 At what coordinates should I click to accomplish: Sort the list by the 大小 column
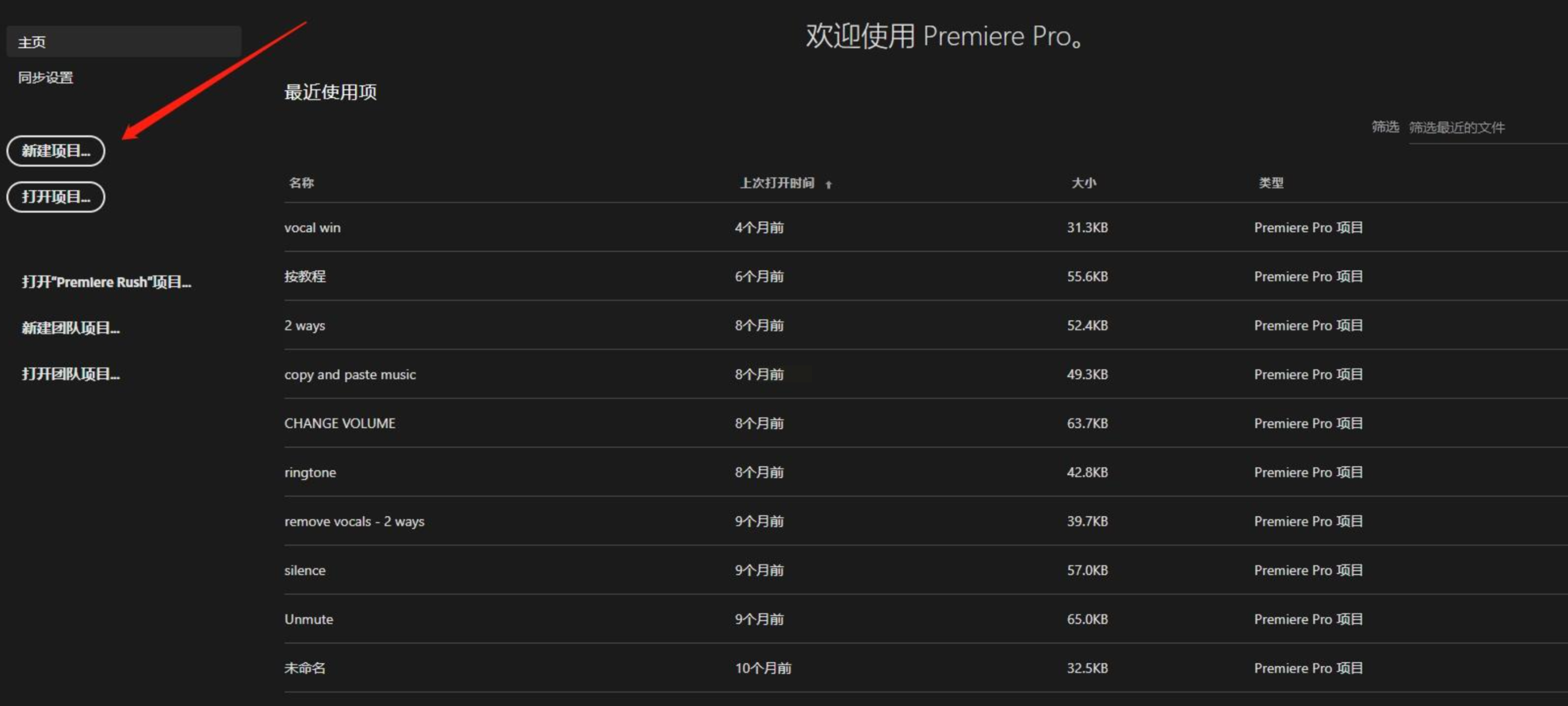1083,183
